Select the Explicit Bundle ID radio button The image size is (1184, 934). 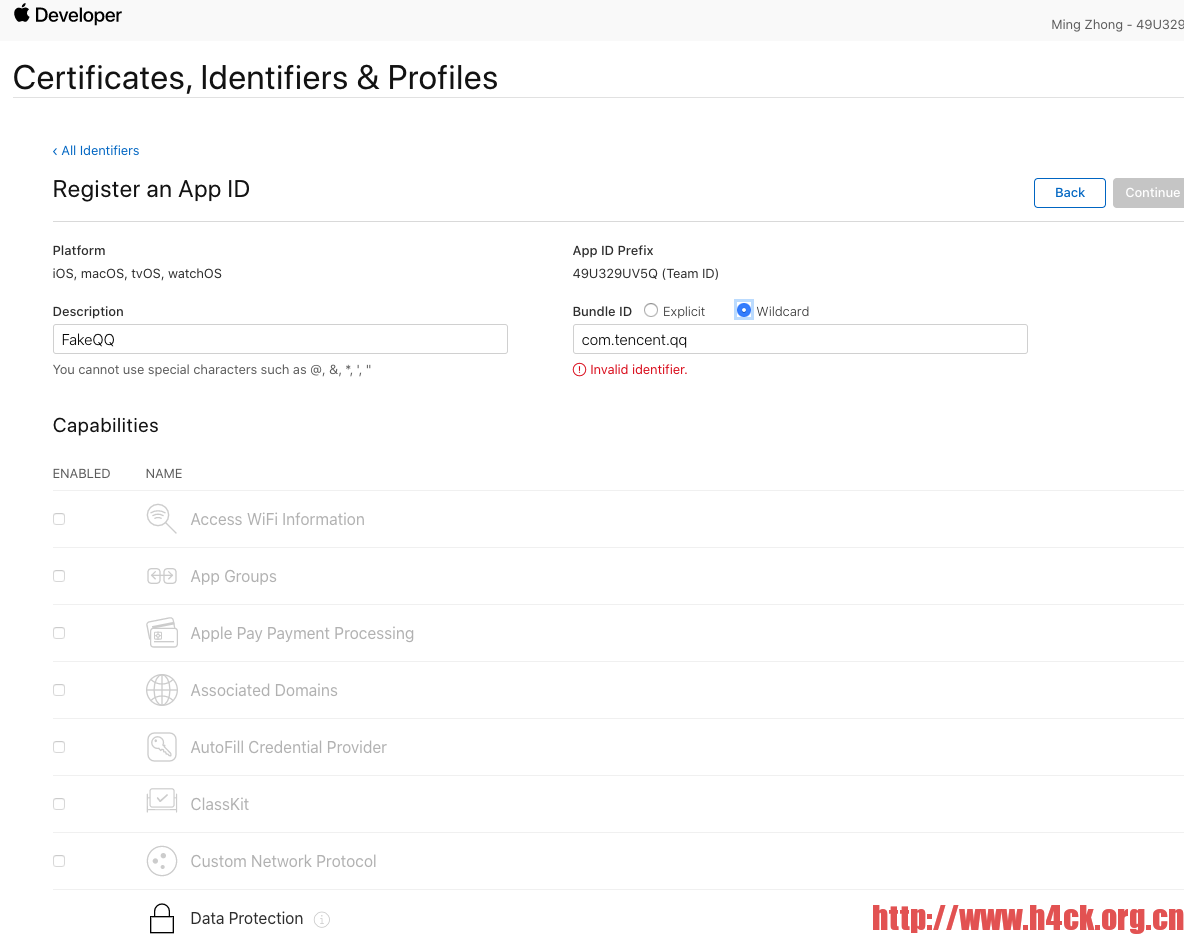tap(651, 310)
